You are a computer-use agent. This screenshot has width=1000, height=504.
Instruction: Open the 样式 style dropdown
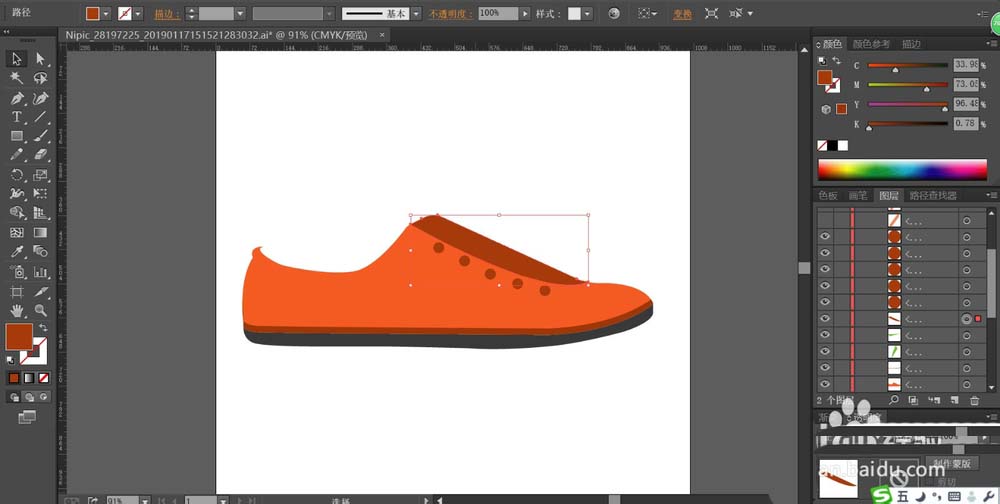pos(587,14)
